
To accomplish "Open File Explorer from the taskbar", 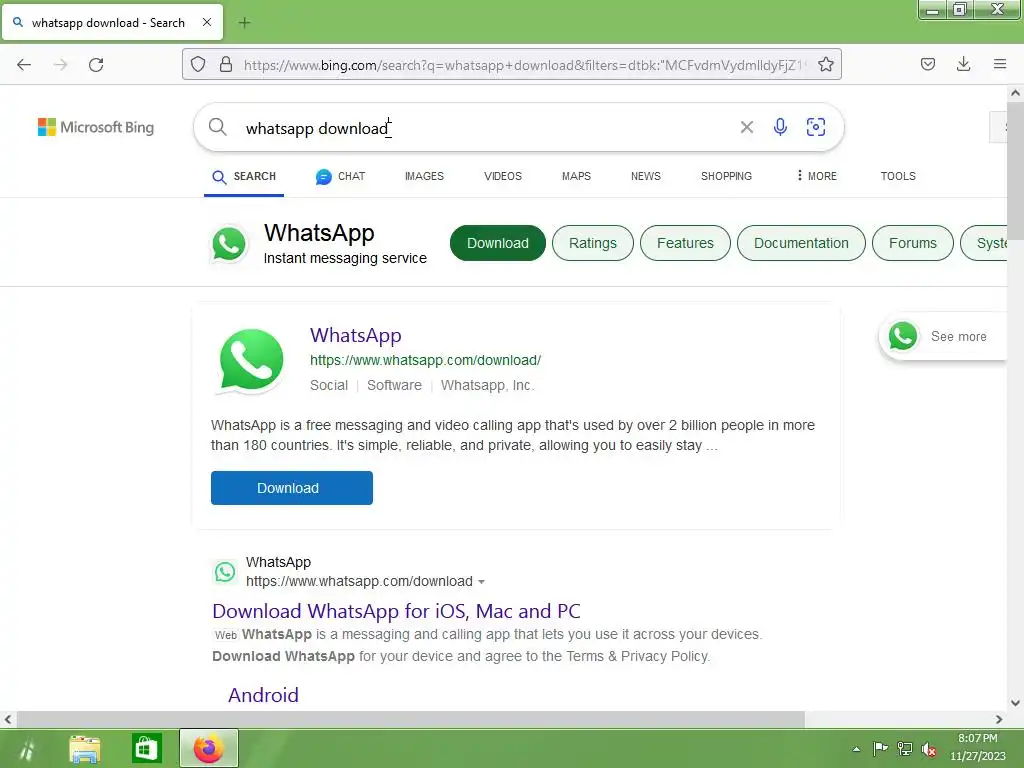I will [x=85, y=749].
